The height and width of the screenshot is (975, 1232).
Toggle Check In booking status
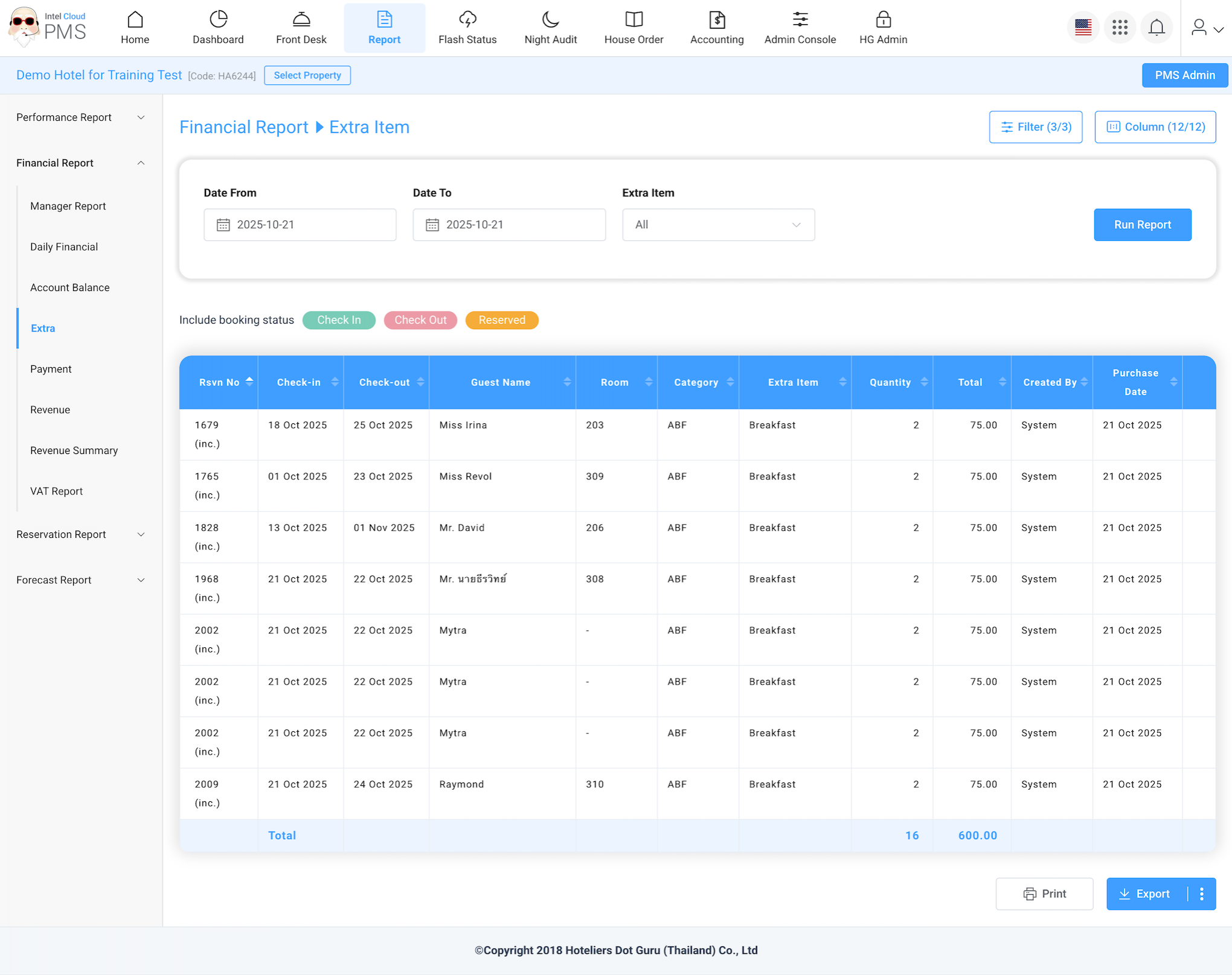pos(339,320)
